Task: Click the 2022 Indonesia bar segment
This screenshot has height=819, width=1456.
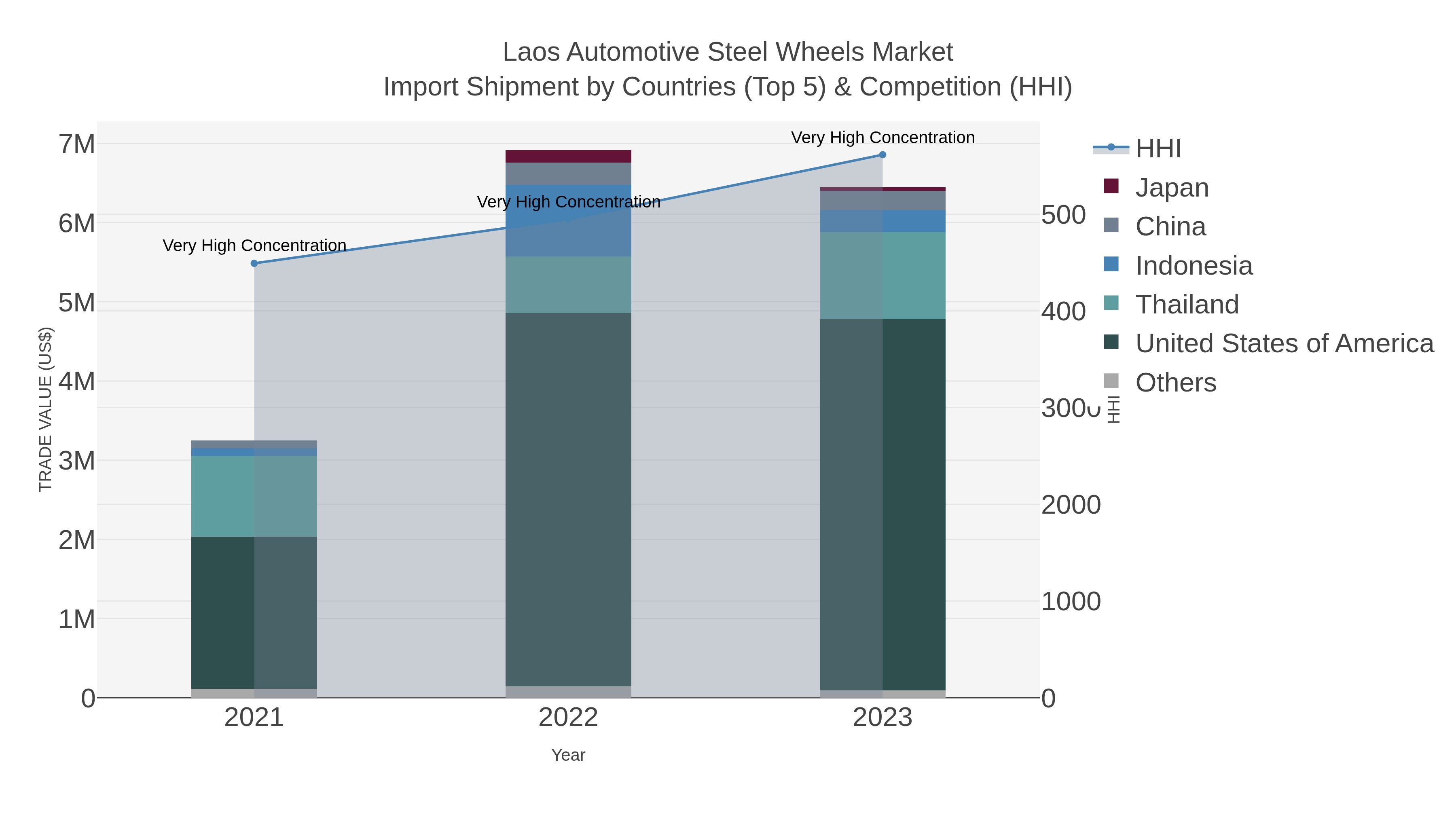Action: point(568,220)
